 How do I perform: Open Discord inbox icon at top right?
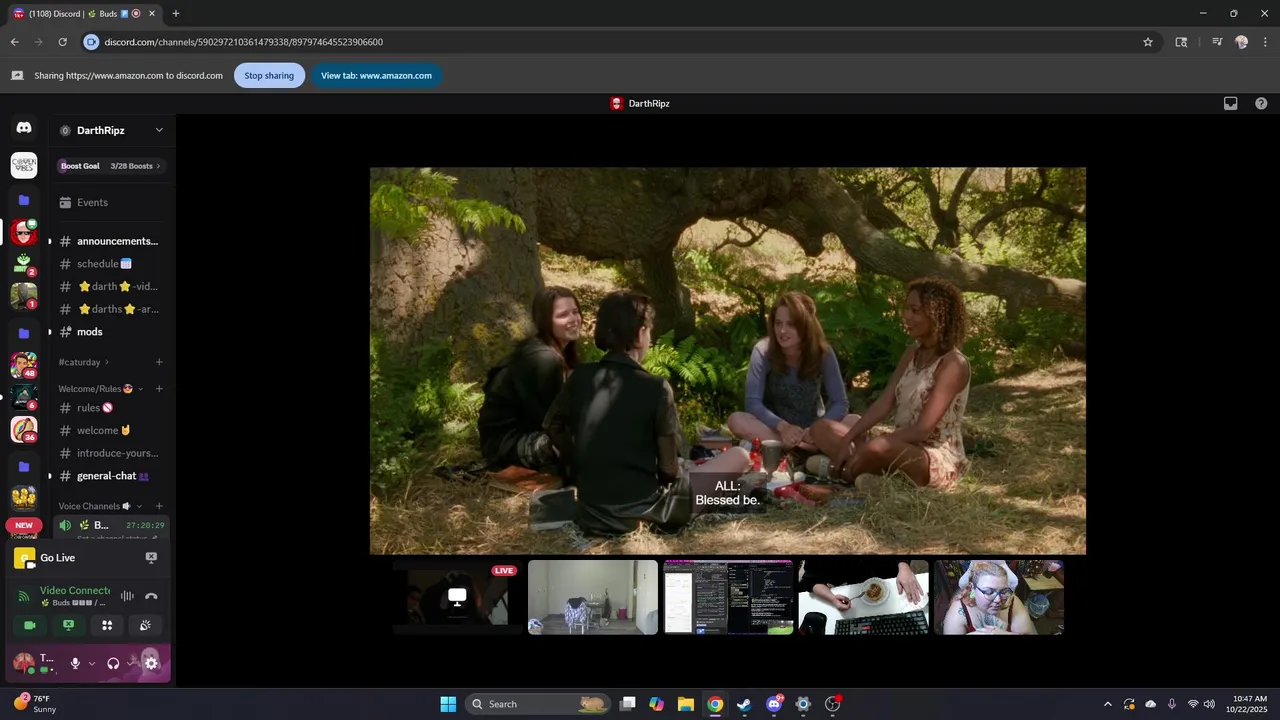pos(1231,103)
